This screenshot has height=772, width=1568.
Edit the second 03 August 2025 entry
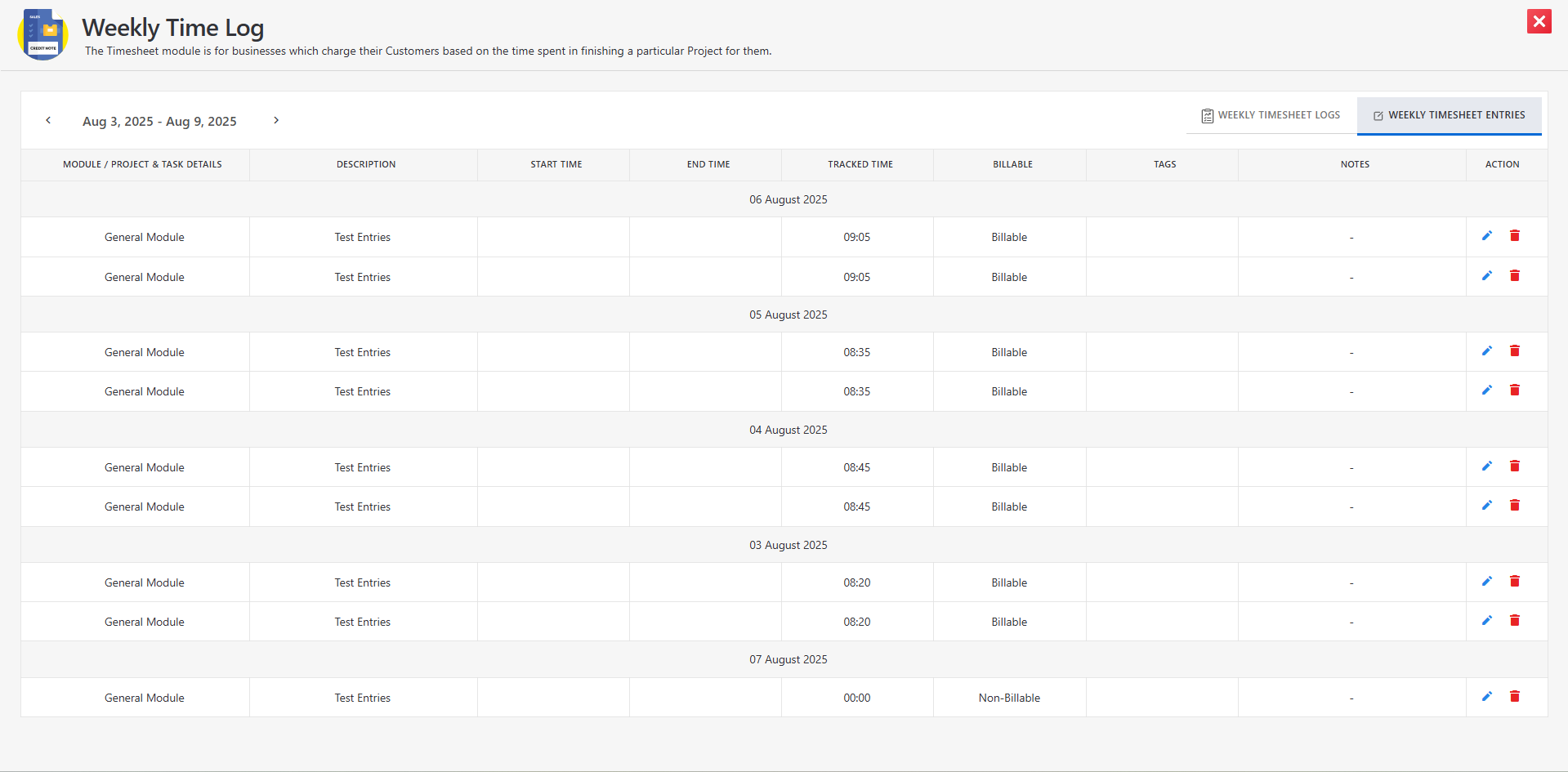coord(1486,621)
